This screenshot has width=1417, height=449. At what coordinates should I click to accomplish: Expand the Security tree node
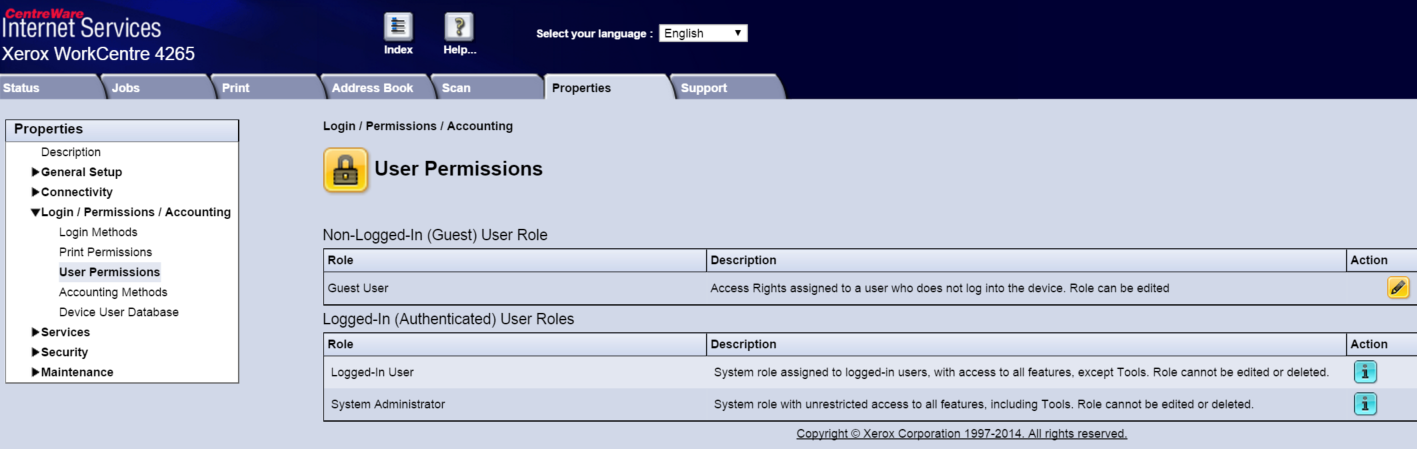36,352
